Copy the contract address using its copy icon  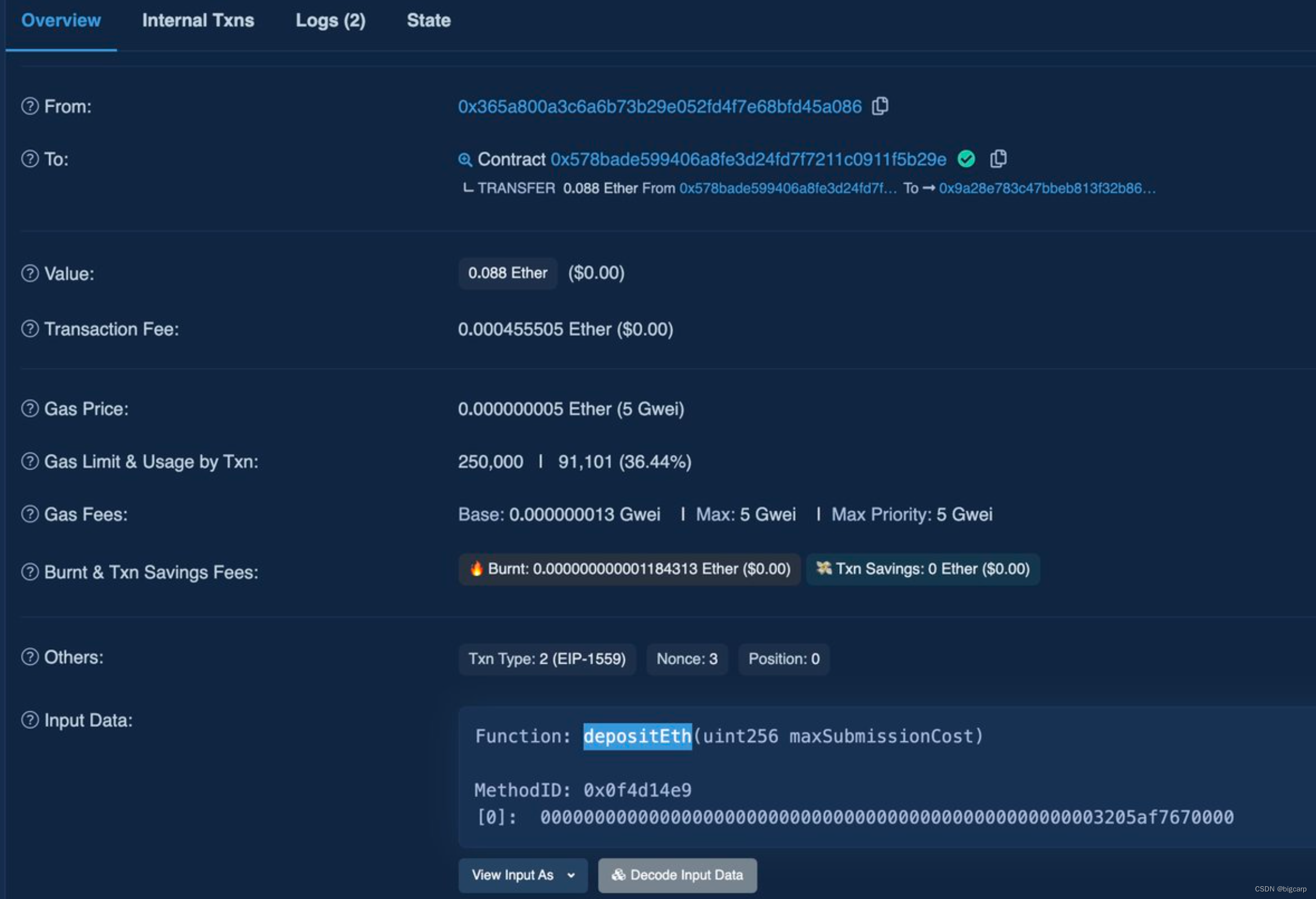(1000, 159)
